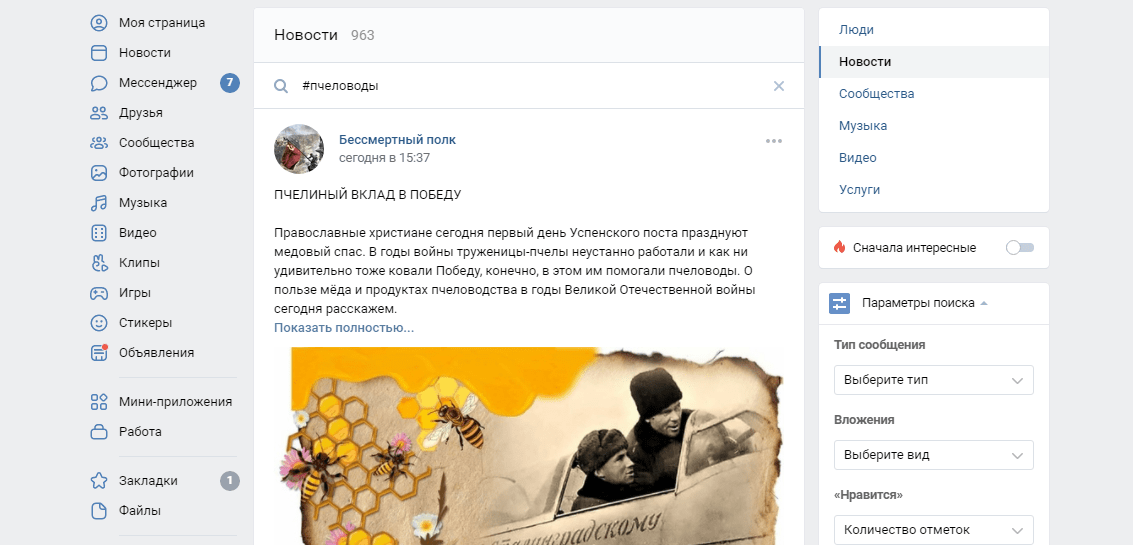Click 'Показать полностью...' link
The width and height of the screenshot is (1133, 545).
click(344, 327)
